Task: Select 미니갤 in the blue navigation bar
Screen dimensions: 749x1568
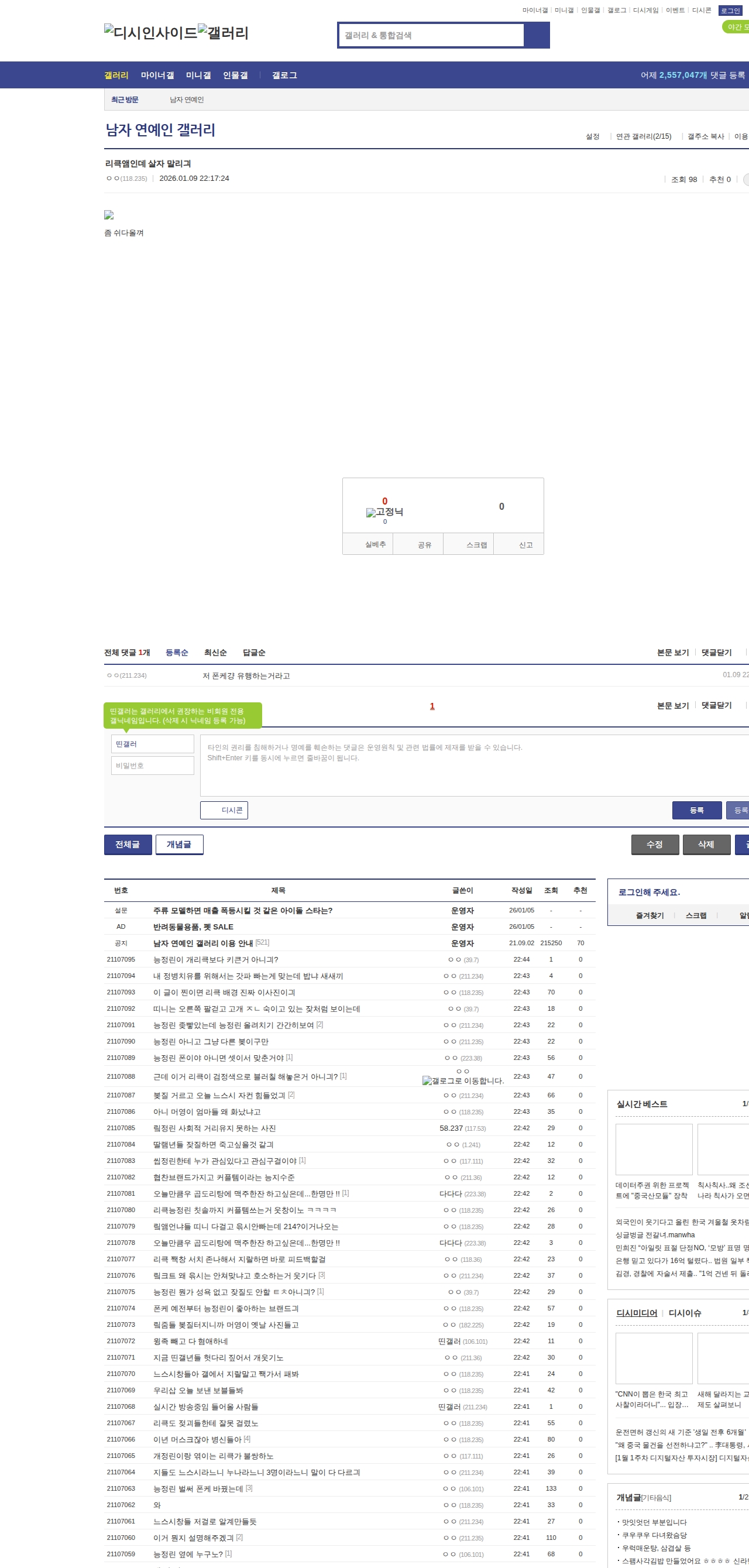Action: pyautogui.click(x=198, y=75)
